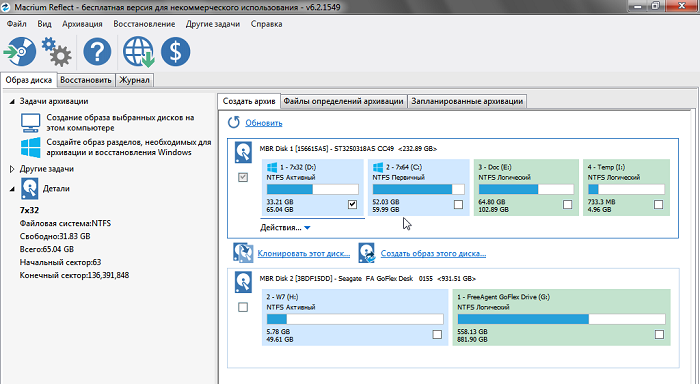Check the FreeAgent GoFlex Drive (G:) checkbox

659,334
